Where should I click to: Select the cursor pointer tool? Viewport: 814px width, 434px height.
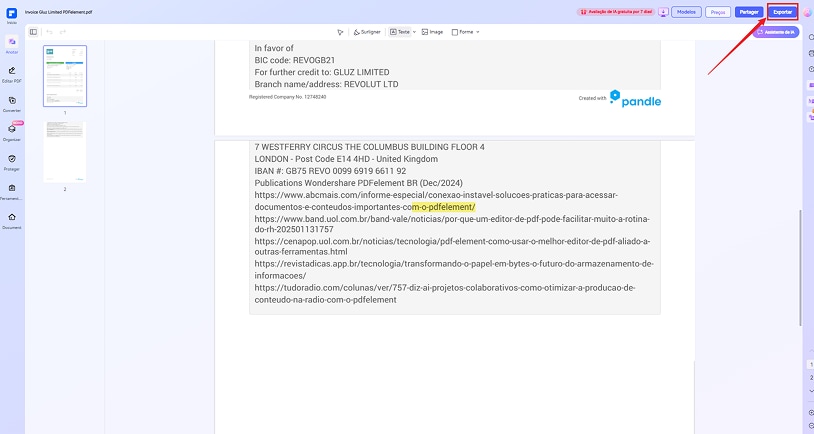pyautogui.click(x=340, y=32)
